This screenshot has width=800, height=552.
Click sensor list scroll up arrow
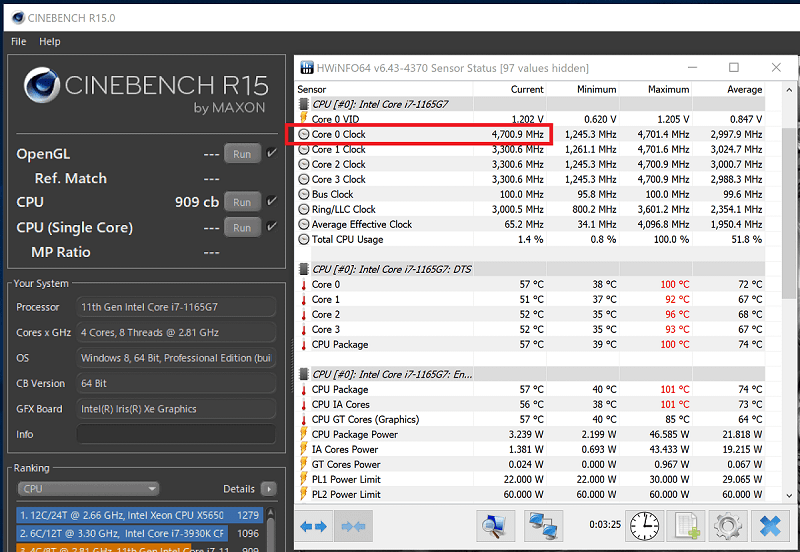click(x=789, y=90)
